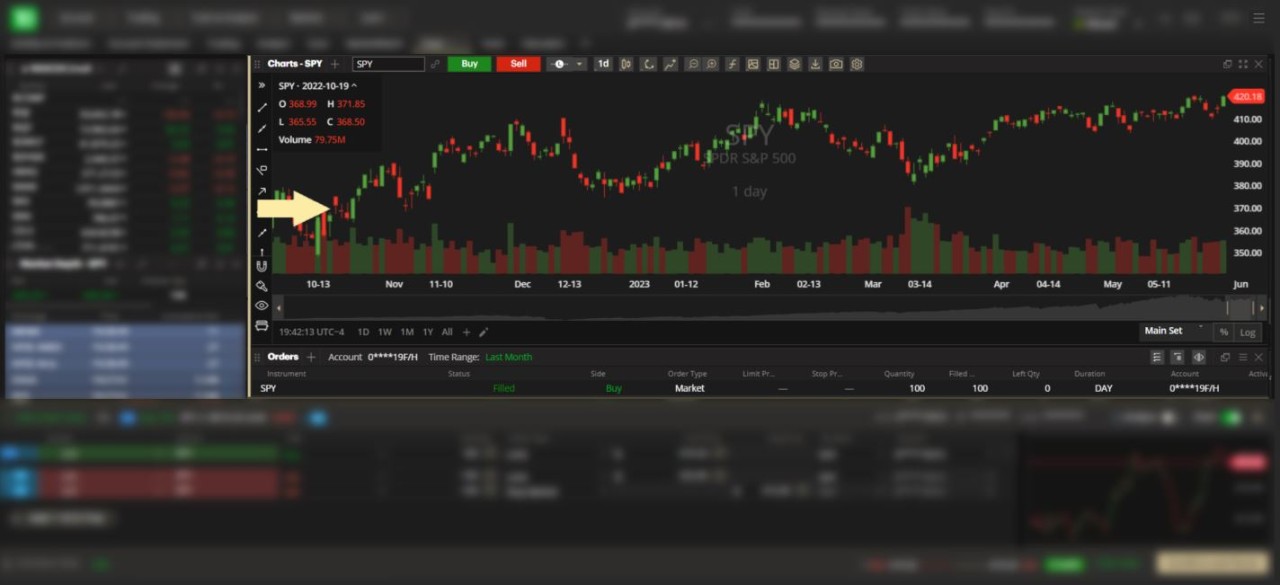
Task: Open the chart templates image icon
Action: pos(752,64)
